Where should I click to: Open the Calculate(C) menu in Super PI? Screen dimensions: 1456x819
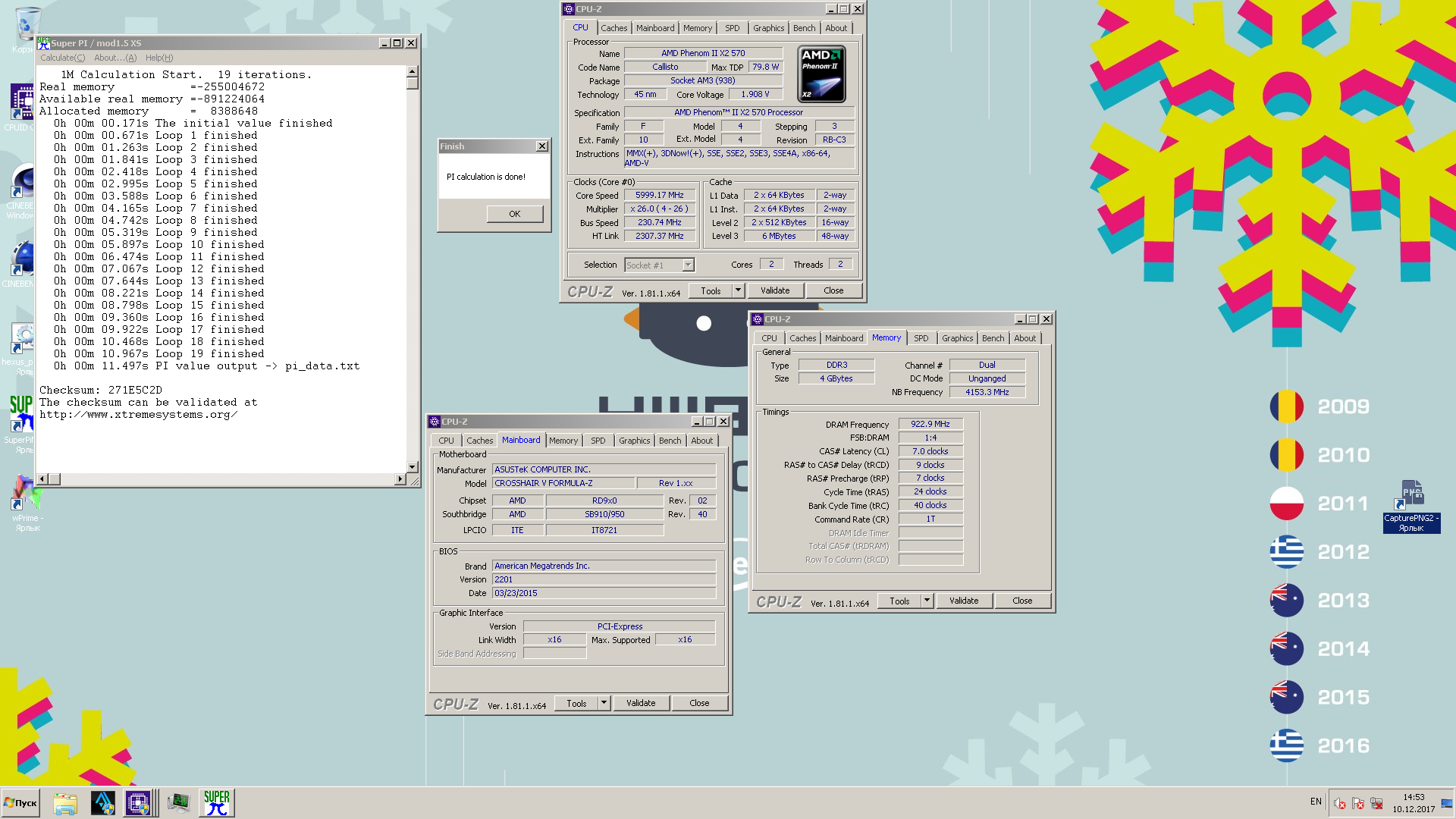[62, 58]
